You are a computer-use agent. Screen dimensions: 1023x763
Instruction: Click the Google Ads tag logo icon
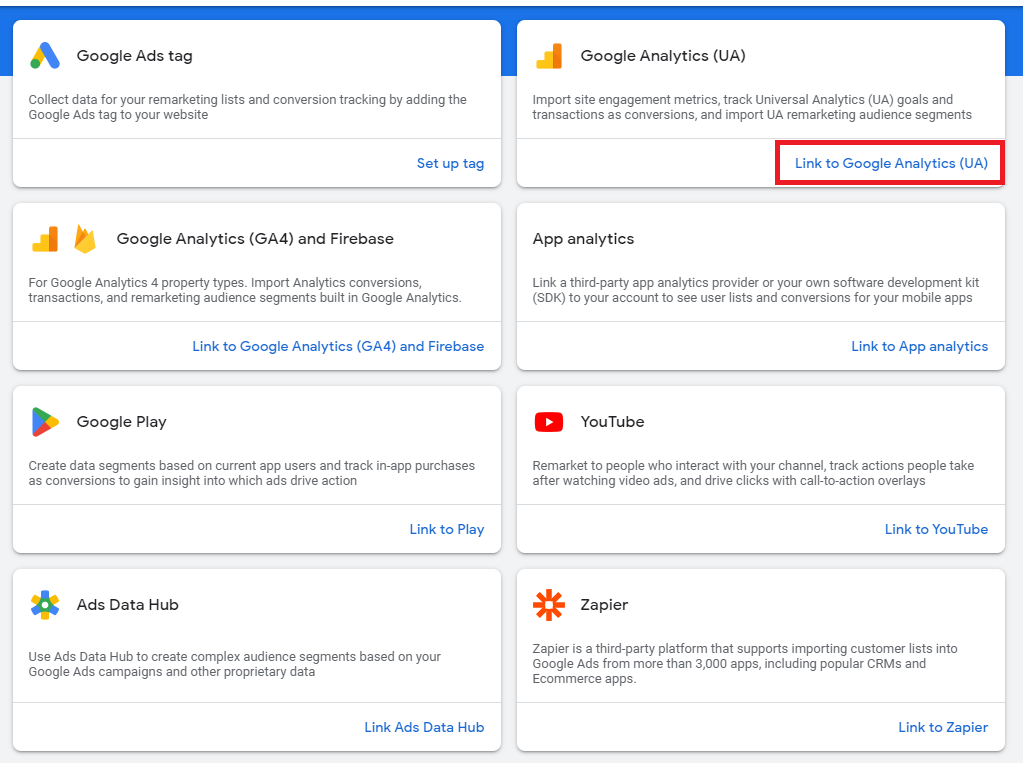(45, 55)
